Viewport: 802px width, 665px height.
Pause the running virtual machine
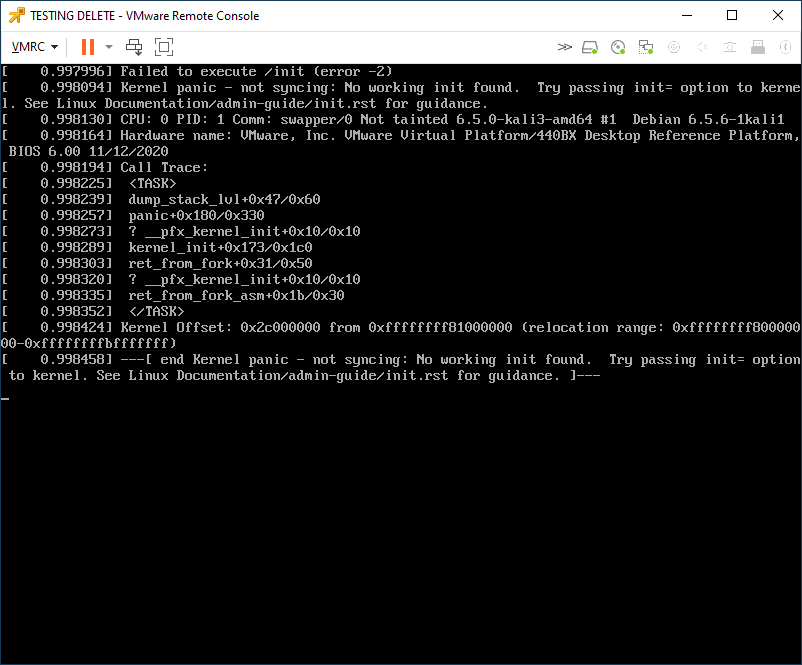(87, 47)
